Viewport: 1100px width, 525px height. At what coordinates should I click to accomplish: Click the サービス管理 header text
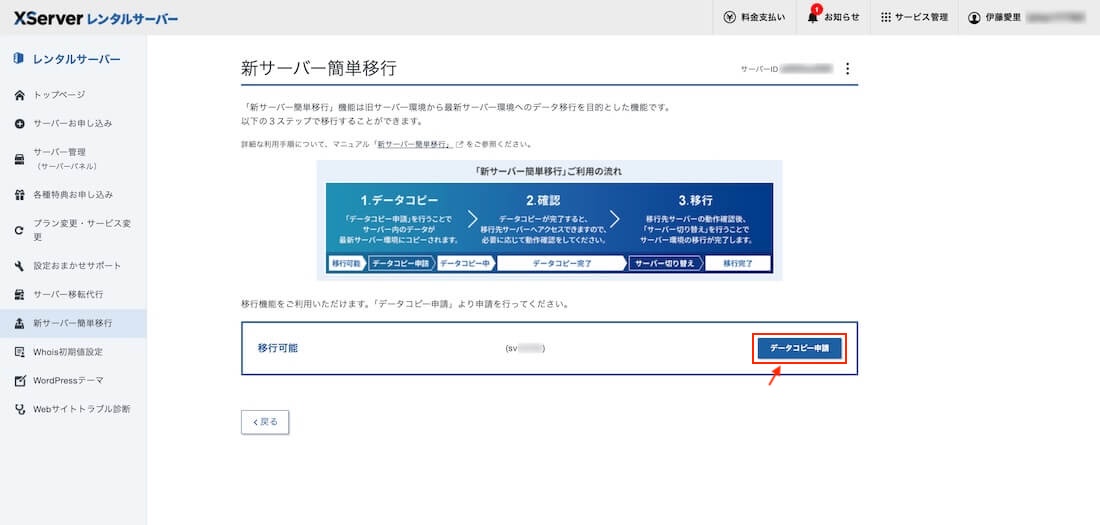921,18
